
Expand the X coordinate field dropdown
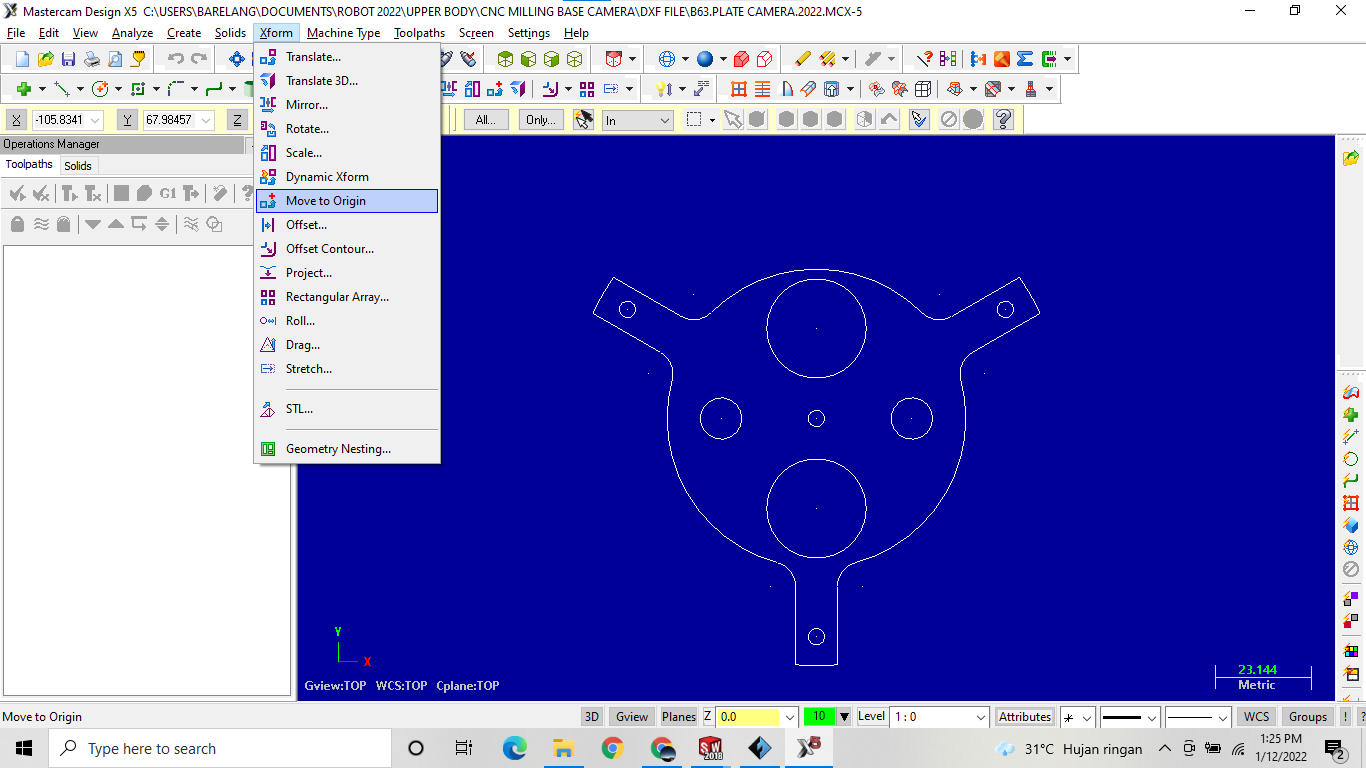(95, 119)
